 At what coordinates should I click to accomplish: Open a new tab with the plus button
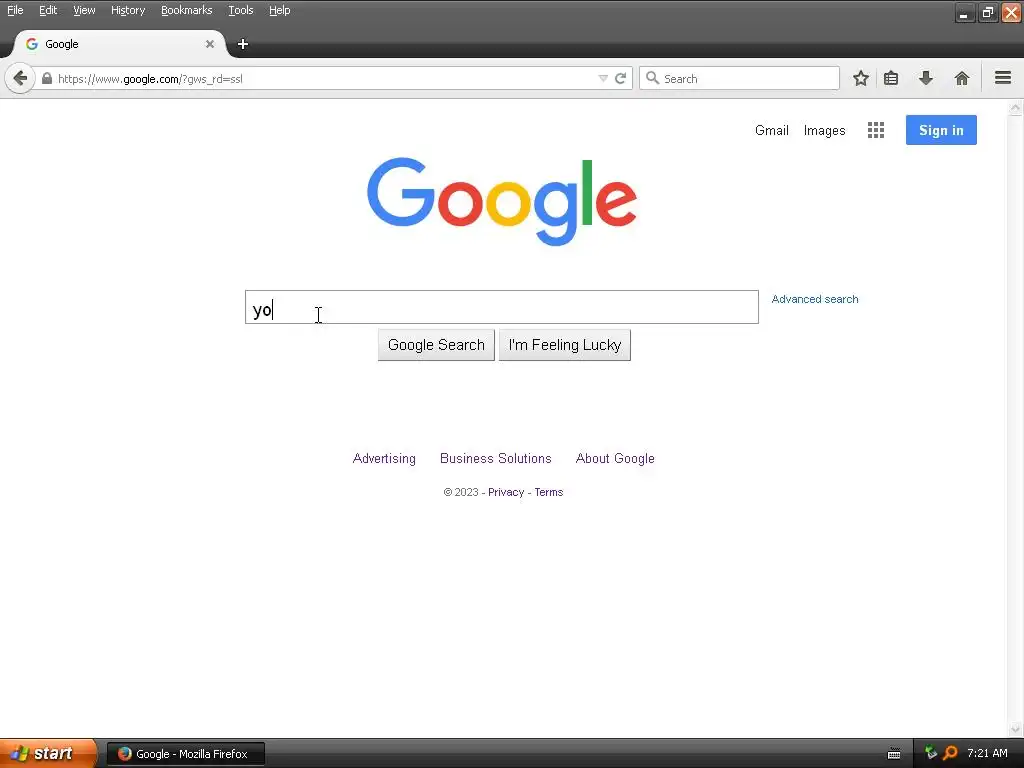(243, 44)
